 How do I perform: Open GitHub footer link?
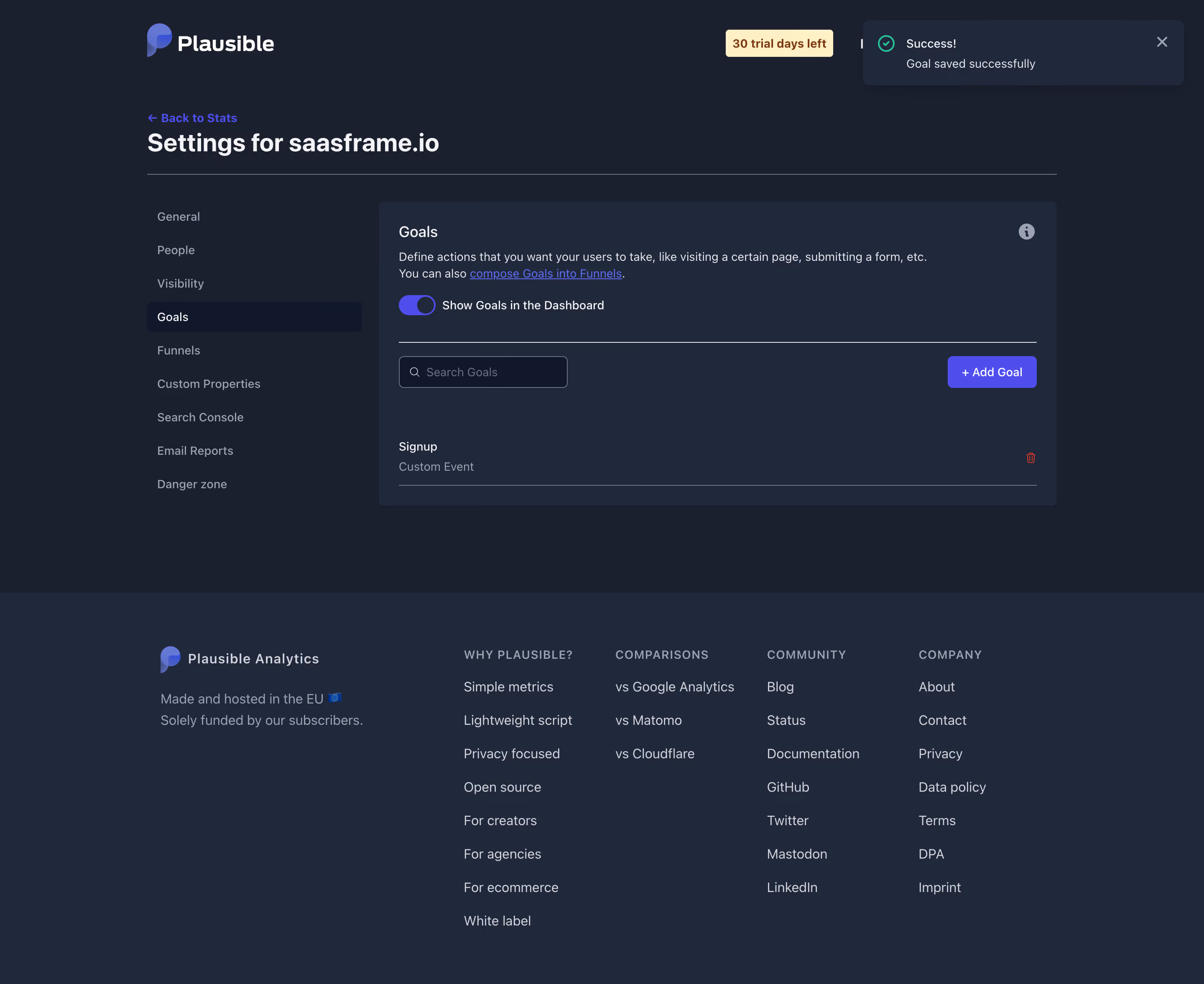pyautogui.click(x=788, y=787)
